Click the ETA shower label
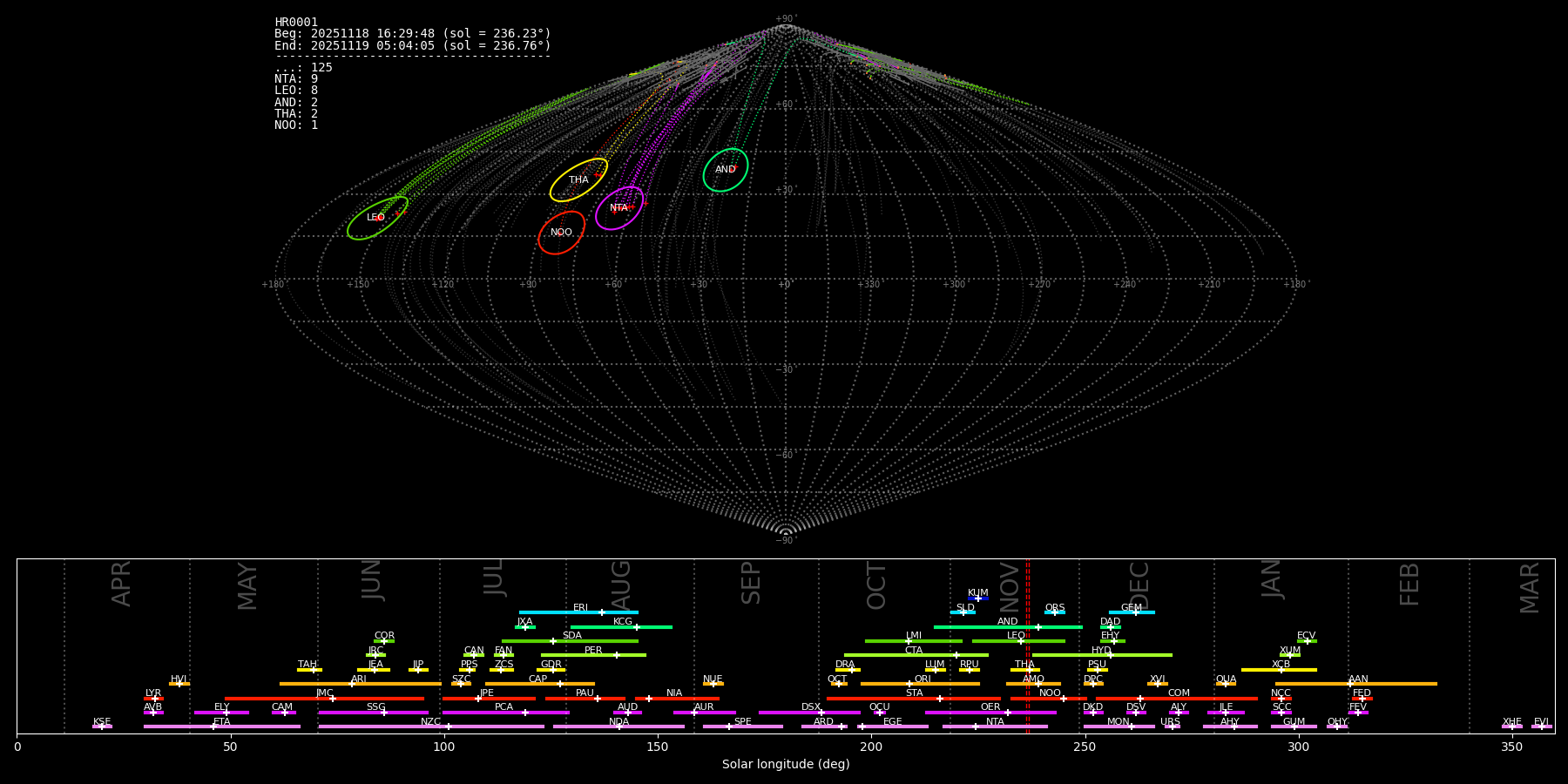This screenshot has height=784, width=1568. pos(222,722)
